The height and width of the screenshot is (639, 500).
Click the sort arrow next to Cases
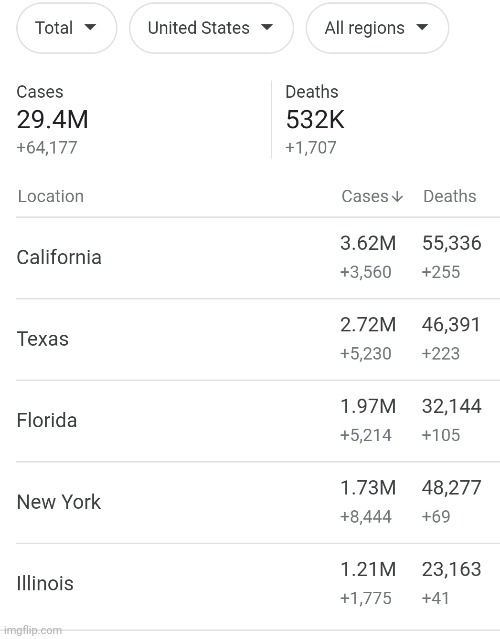[397, 197]
